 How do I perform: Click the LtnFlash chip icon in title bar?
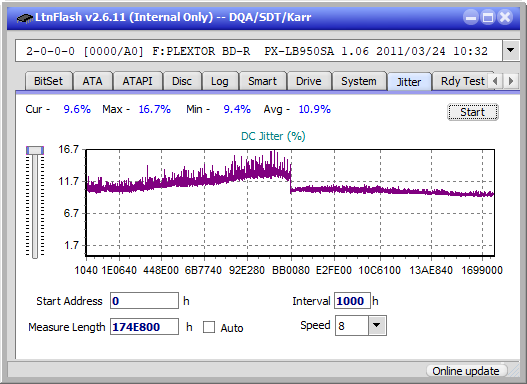tap(25, 17)
